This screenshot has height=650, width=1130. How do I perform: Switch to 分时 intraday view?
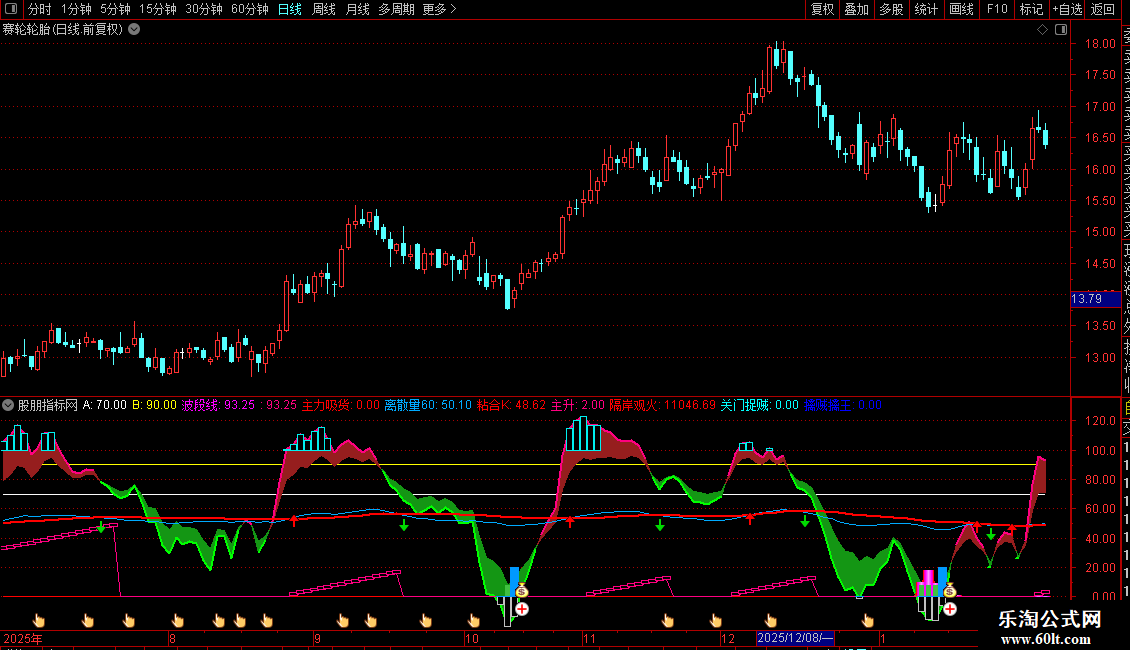(x=40, y=9)
